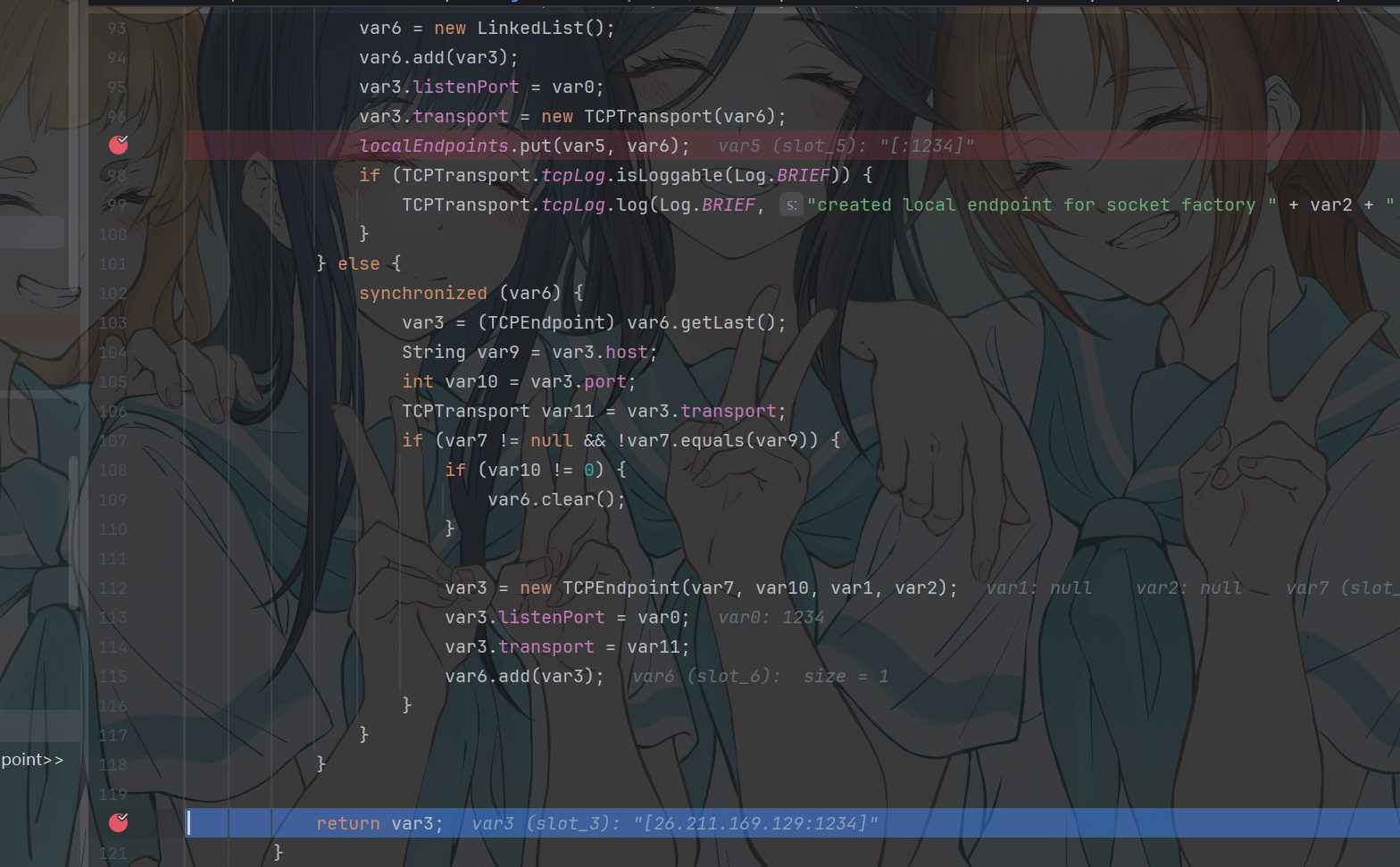Viewport: 1400px width, 867px height.
Task: Click localEndpoints identifier
Action: point(434,146)
